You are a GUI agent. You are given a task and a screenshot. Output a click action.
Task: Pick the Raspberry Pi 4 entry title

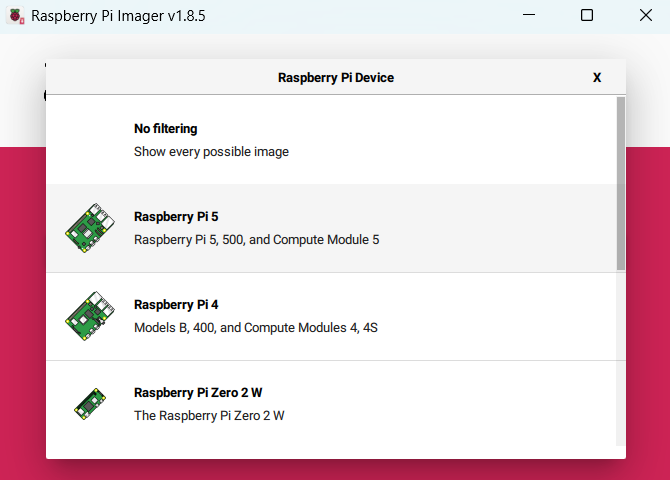tap(176, 305)
